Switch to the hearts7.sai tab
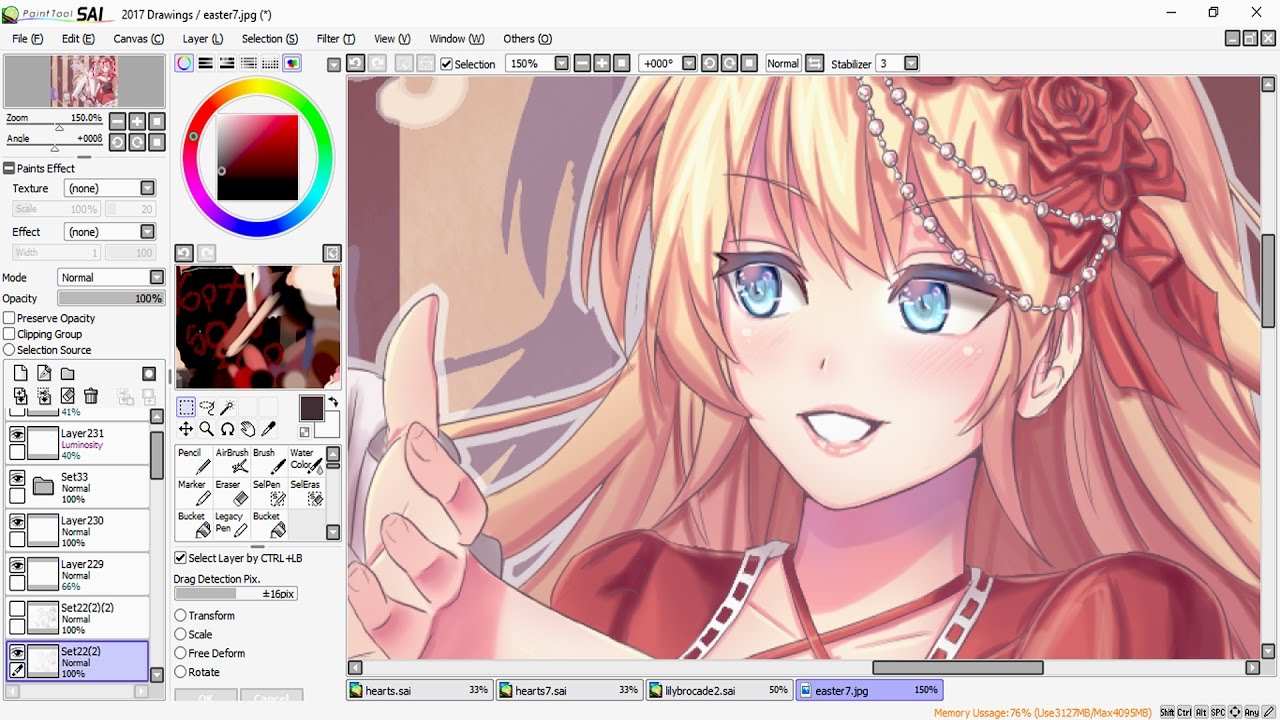1280x720 pixels. pos(569,690)
